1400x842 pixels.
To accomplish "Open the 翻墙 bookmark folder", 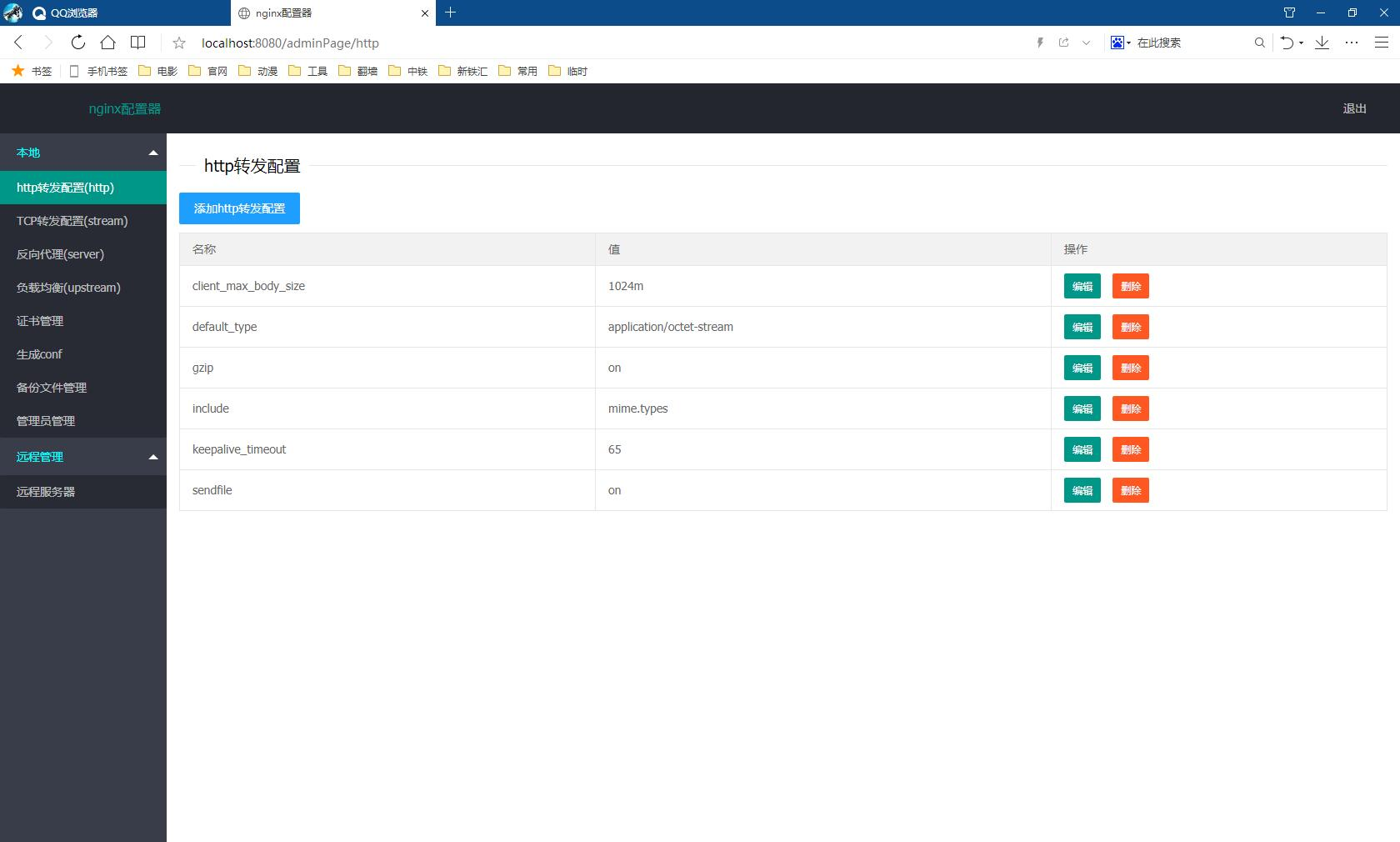I will [x=357, y=71].
